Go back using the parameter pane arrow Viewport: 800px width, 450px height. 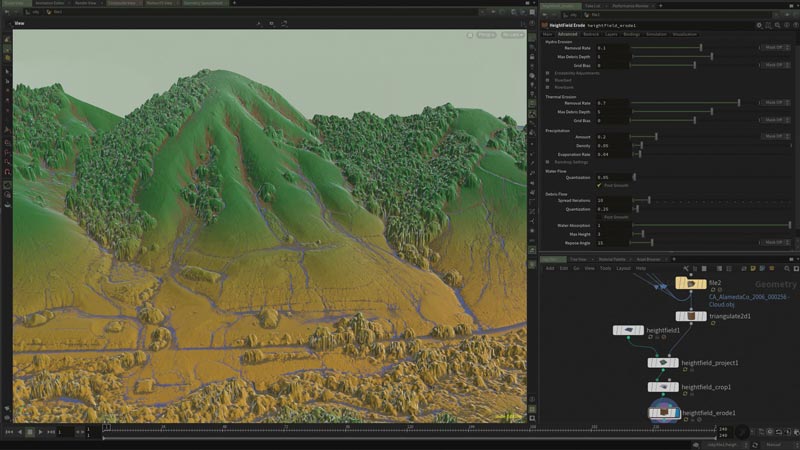click(x=544, y=15)
